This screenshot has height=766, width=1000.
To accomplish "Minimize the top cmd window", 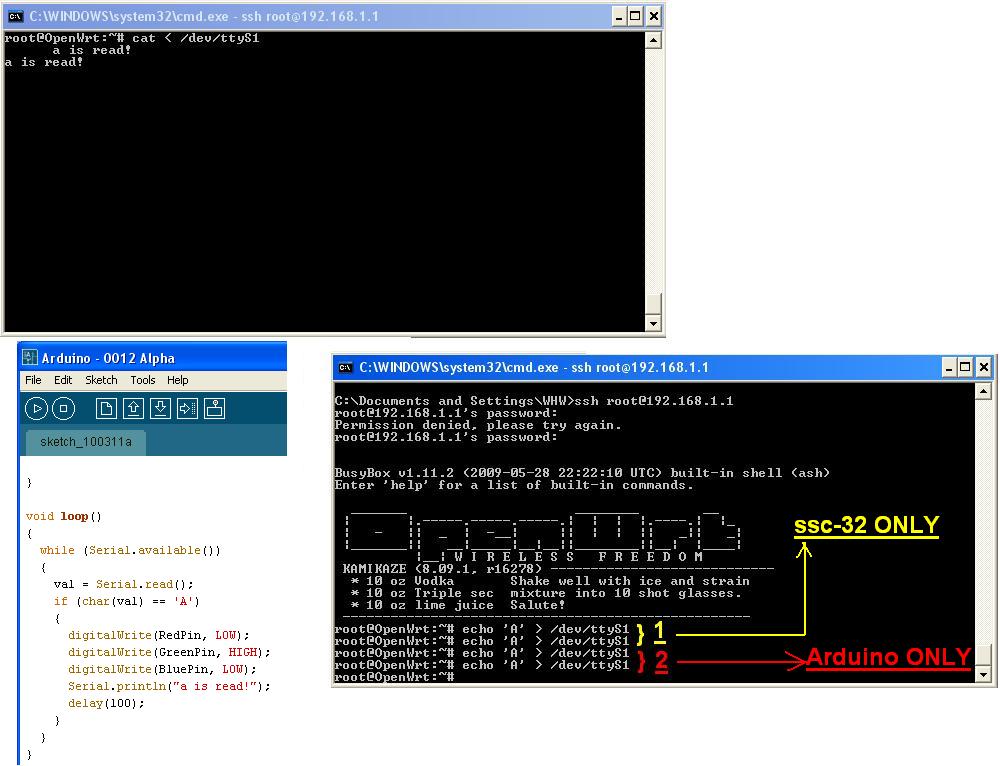I will (619, 17).
